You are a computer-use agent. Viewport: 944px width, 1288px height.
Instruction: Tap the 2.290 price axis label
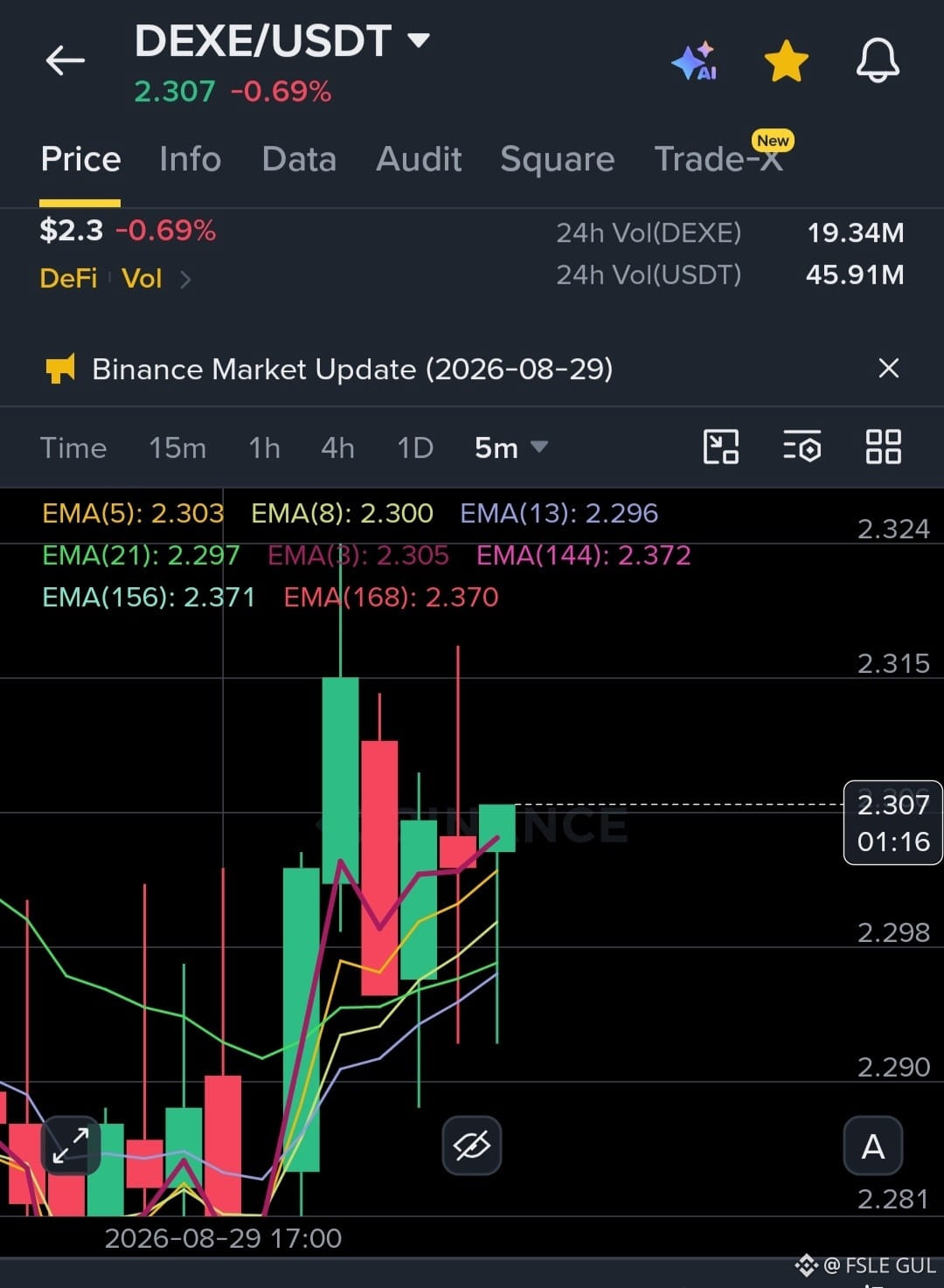[892, 1067]
